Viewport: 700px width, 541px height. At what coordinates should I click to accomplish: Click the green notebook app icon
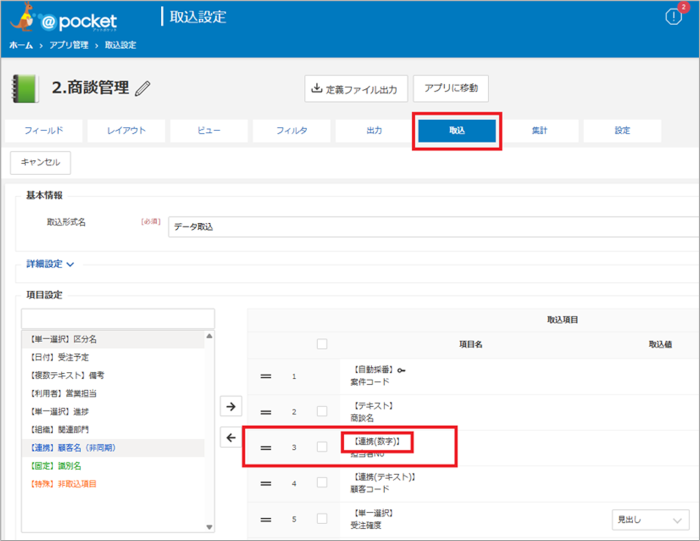tap(24, 88)
